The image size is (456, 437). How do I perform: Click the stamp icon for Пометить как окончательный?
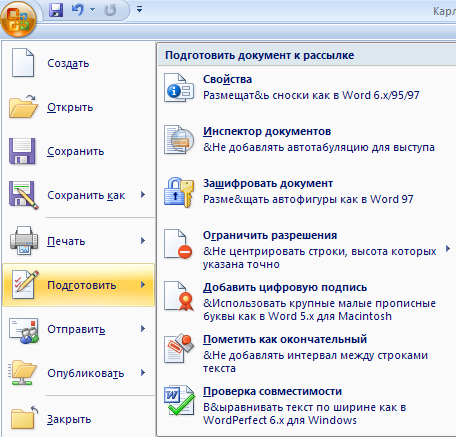[179, 348]
